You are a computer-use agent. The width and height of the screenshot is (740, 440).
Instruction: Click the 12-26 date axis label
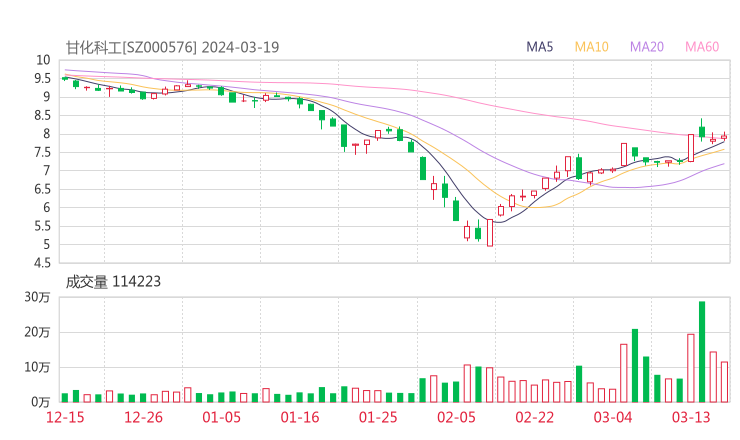(143, 417)
